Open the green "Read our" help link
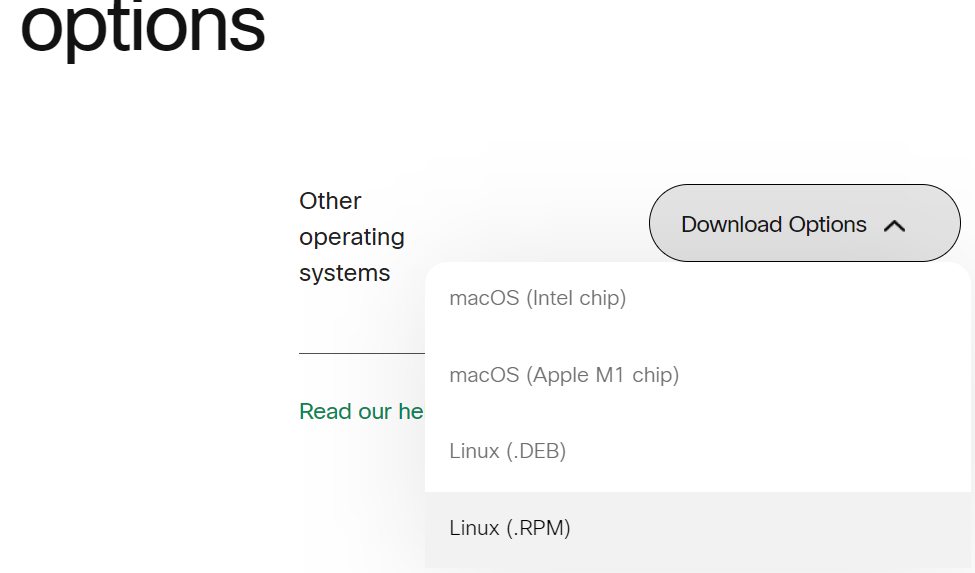Screen dimensions: 975x573 pos(361,412)
